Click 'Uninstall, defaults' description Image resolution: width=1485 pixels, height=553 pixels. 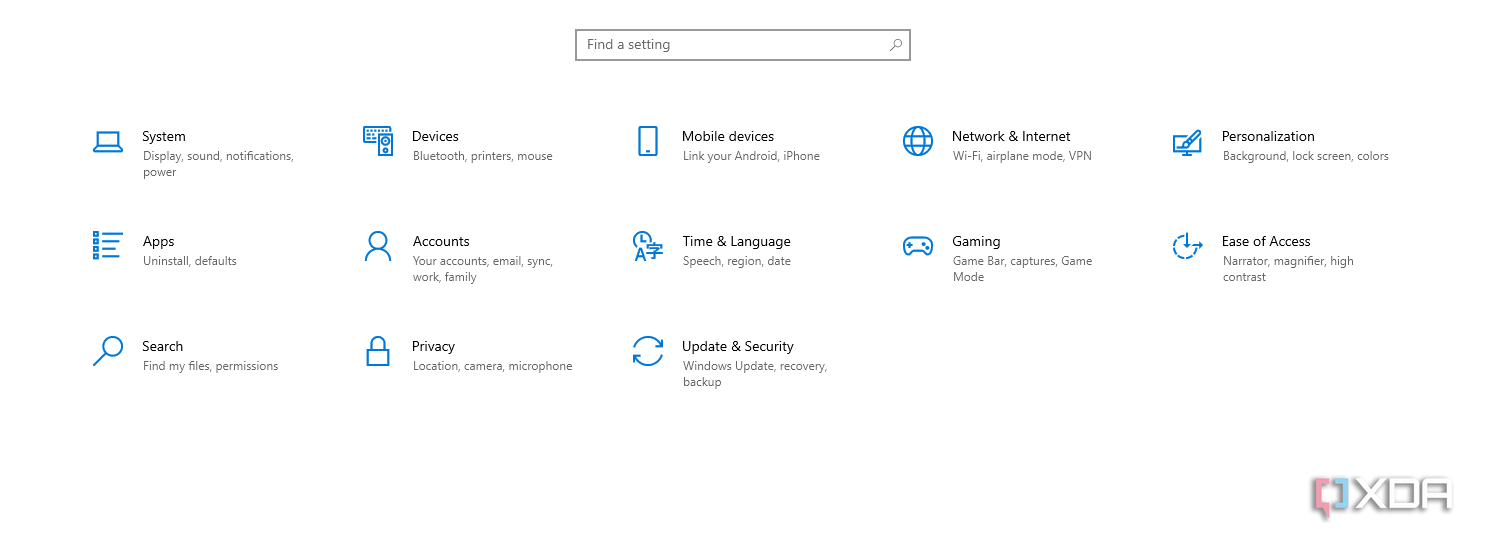coord(190,261)
